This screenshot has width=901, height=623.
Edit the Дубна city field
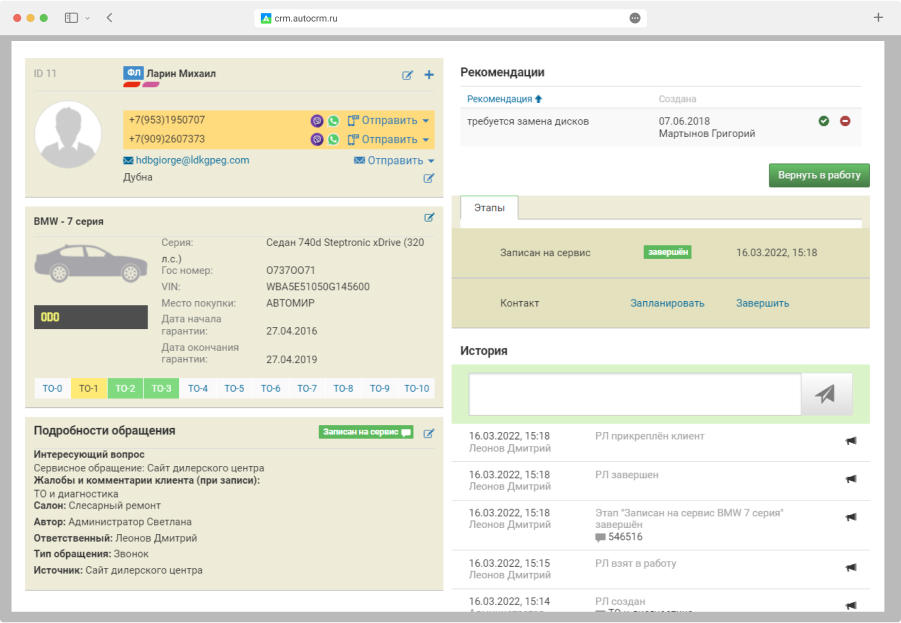point(429,178)
